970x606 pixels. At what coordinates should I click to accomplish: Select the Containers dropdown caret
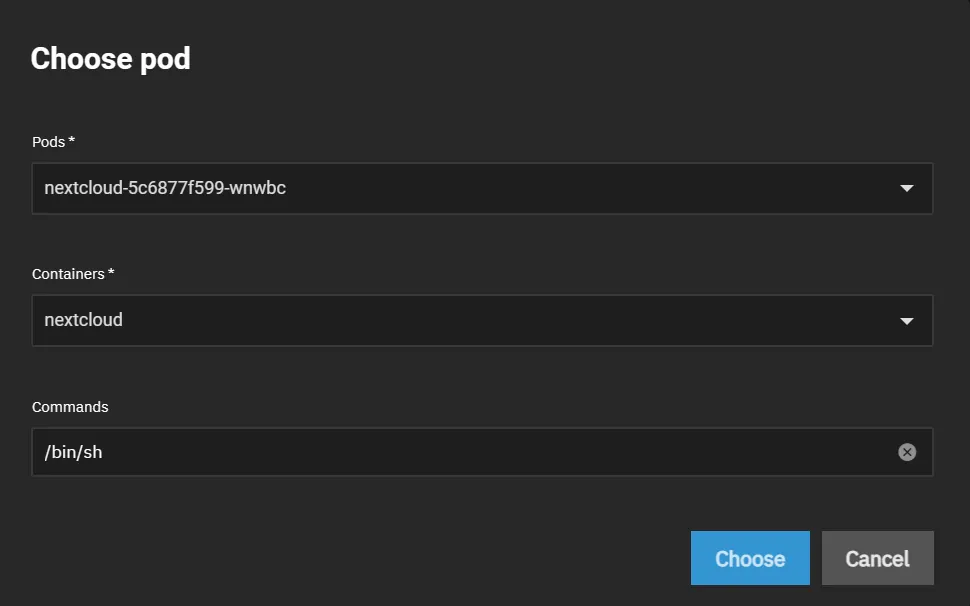(x=907, y=320)
